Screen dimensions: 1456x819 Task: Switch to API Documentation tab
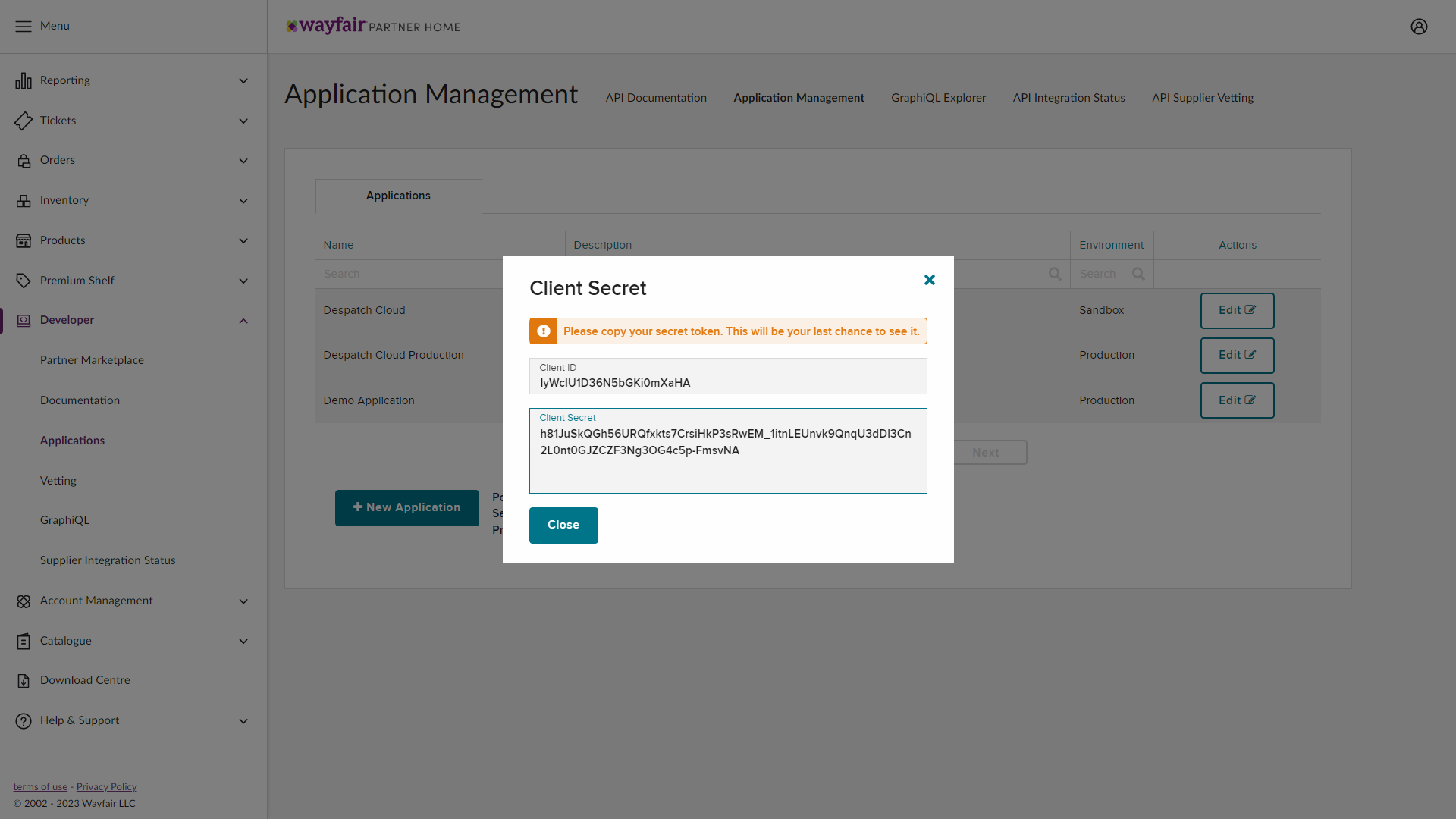[x=656, y=98]
